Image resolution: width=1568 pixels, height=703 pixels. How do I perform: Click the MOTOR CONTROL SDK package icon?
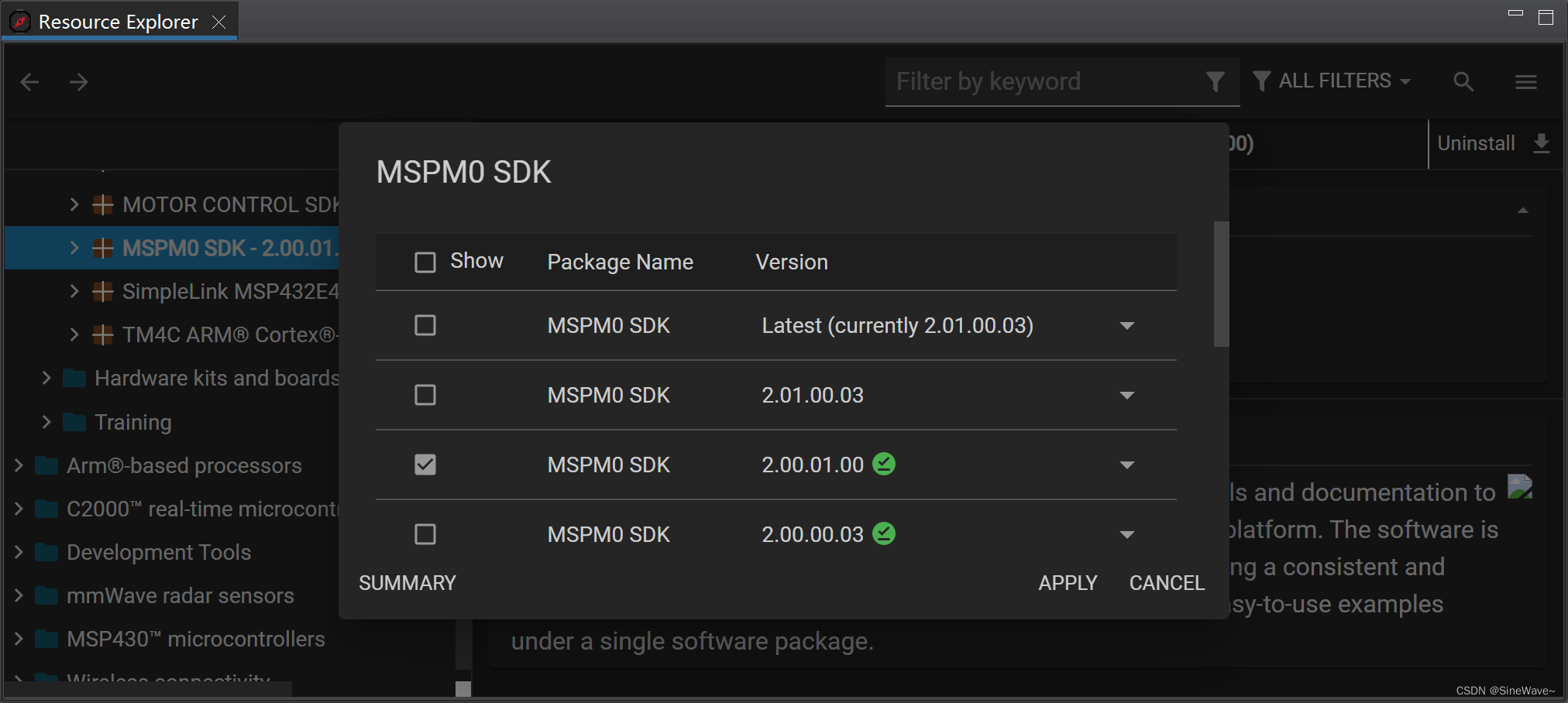coord(103,204)
